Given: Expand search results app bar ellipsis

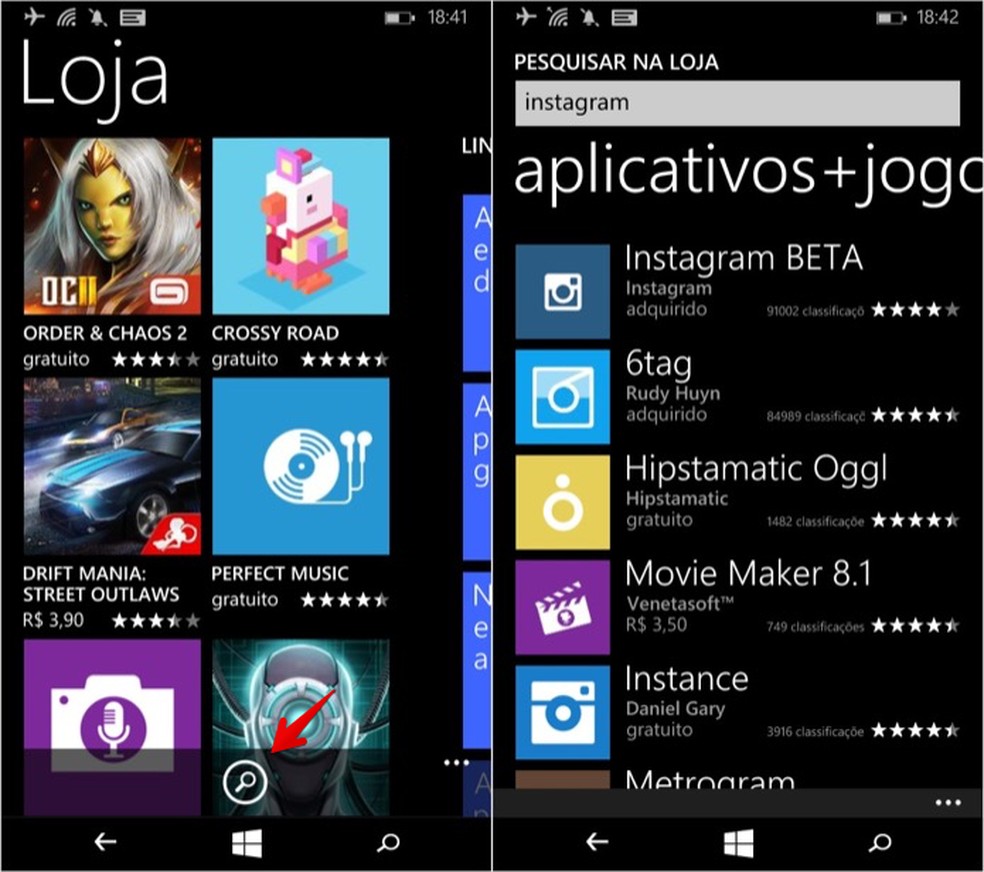Looking at the screenshot, I should coord(948,802).
